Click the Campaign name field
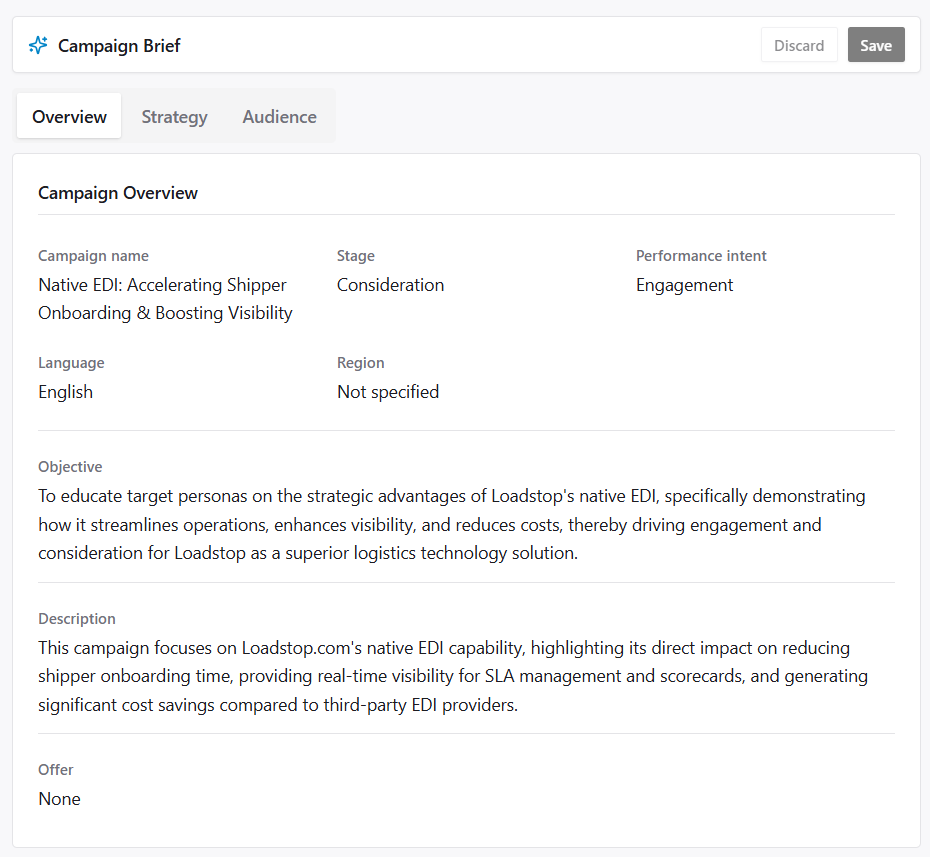 point(165,298)
